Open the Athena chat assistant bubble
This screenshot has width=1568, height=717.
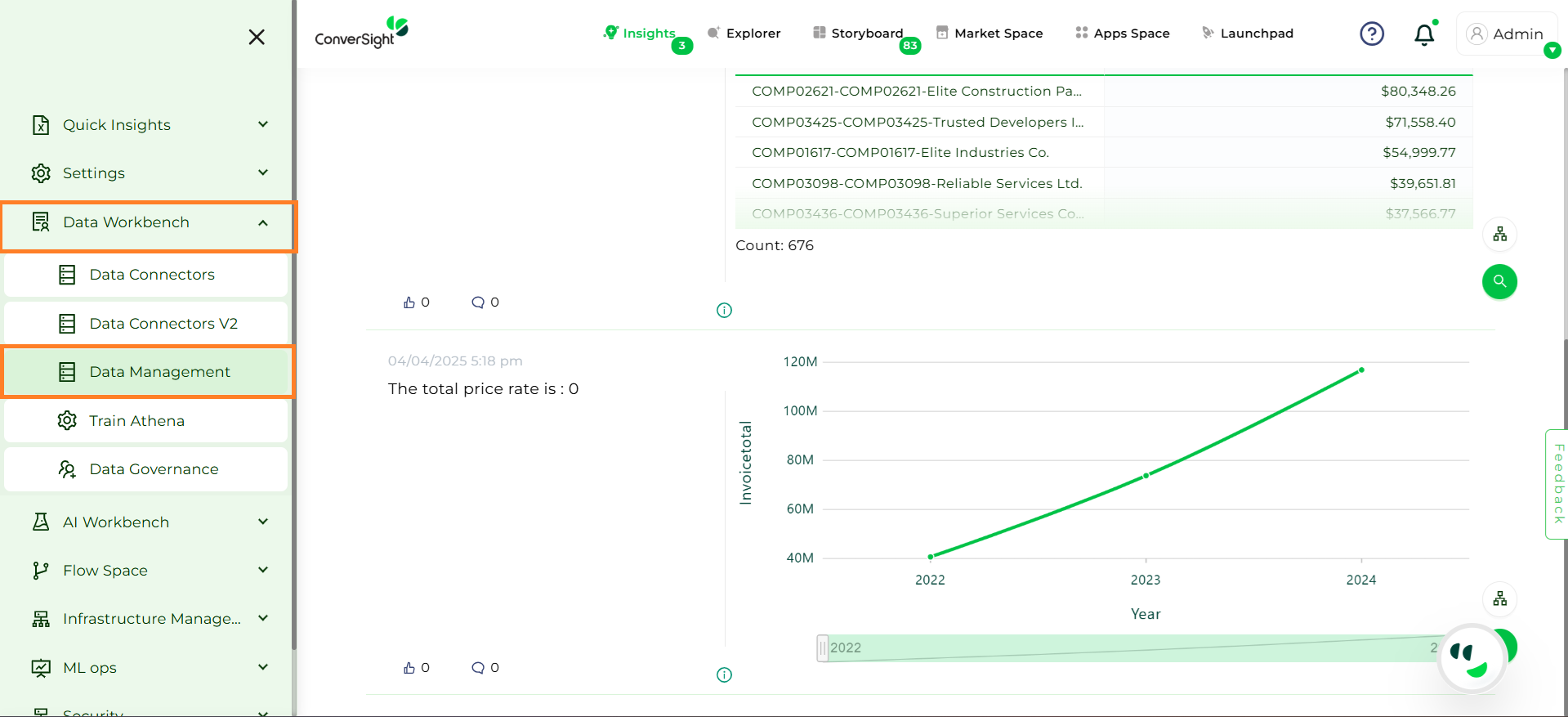[x=1472, y=657]
